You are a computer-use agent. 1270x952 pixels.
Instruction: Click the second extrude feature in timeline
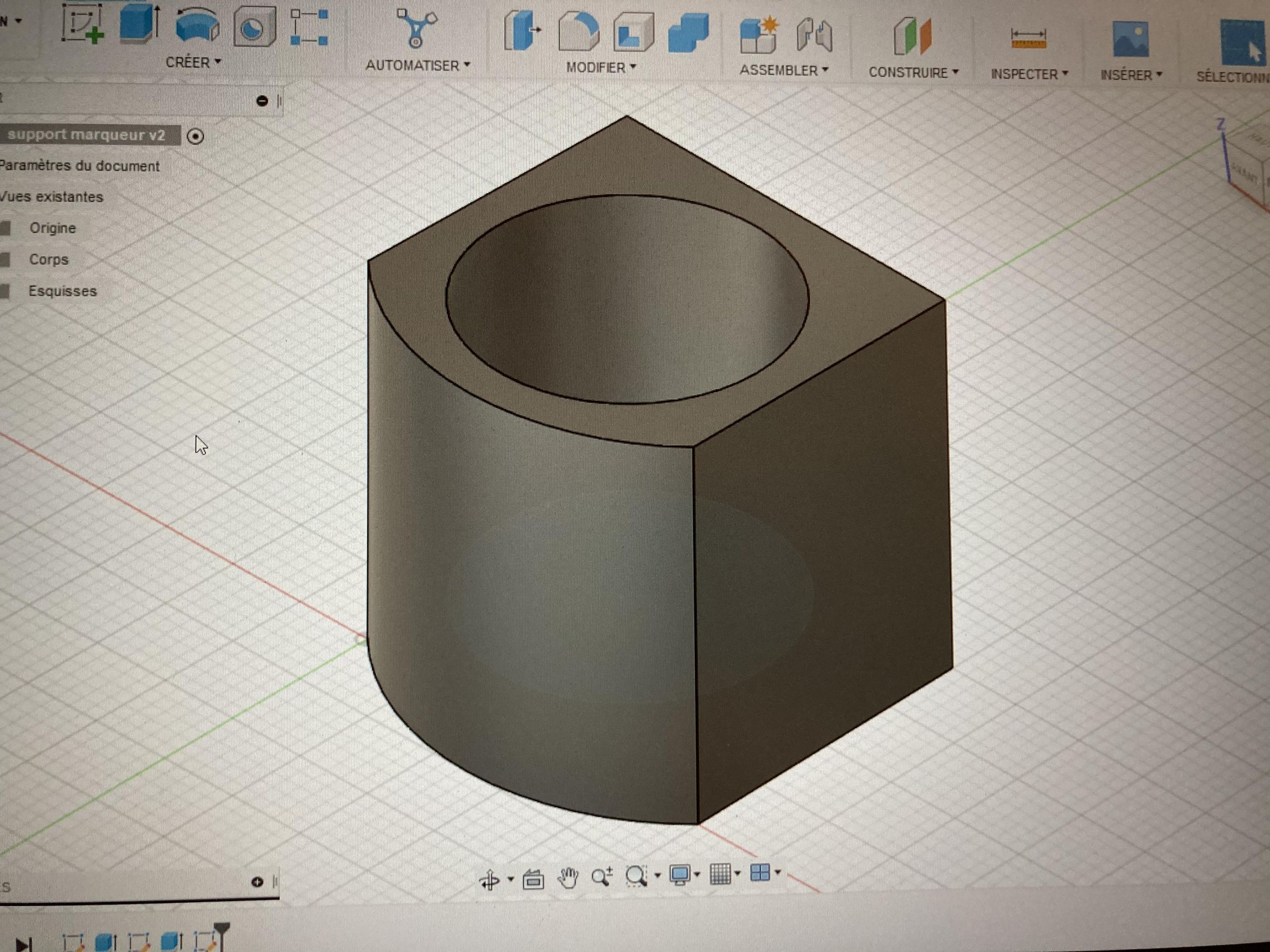(171, 941)
